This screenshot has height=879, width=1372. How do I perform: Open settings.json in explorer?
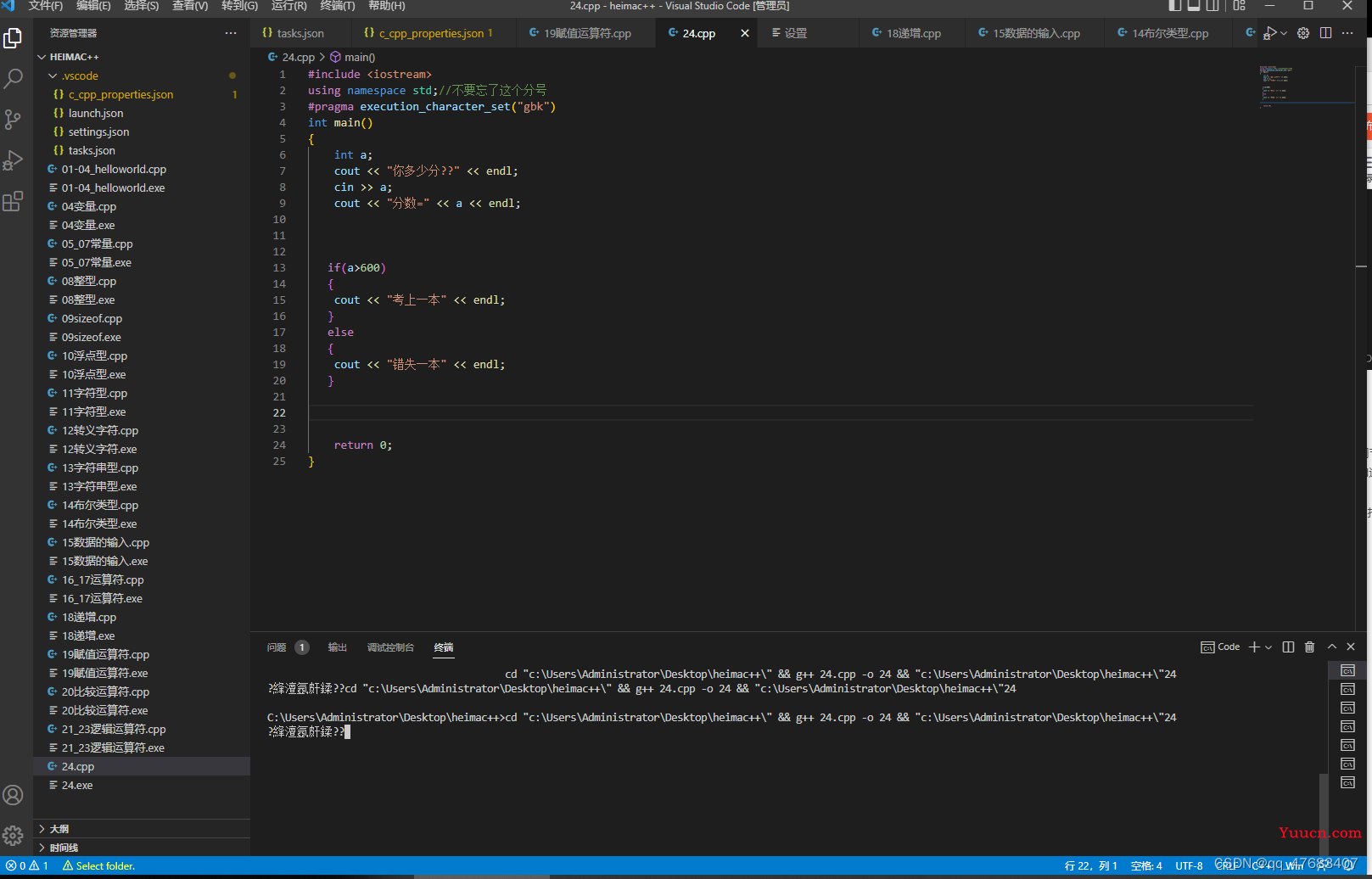tap(142, 132)
